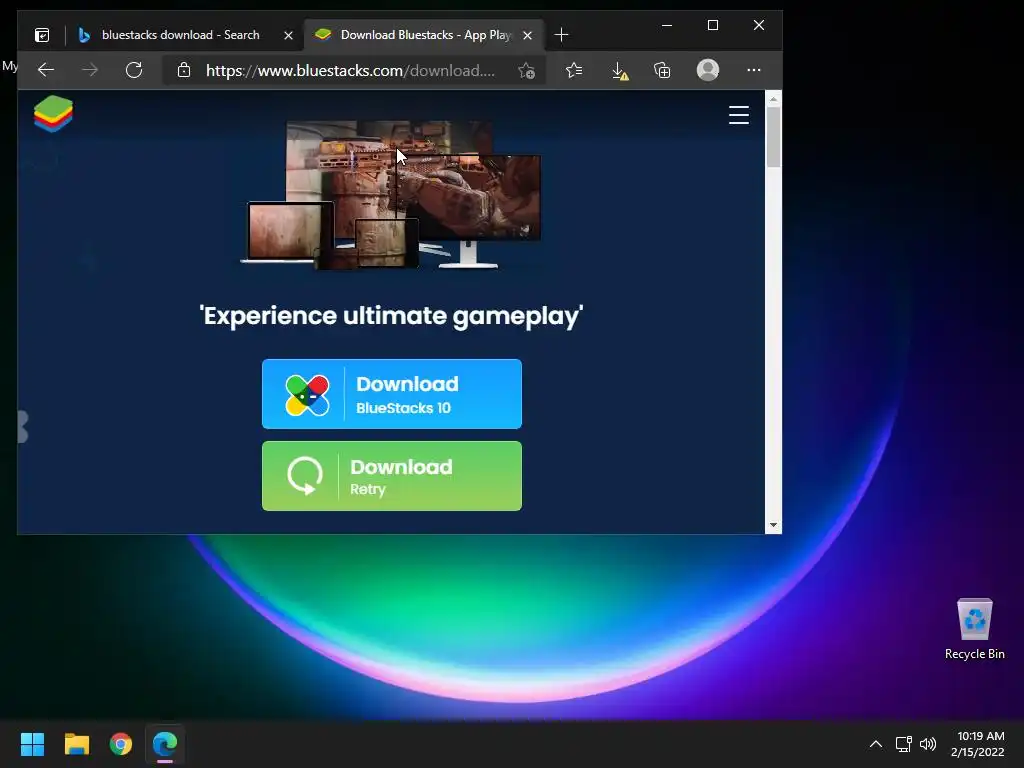Select the Recycle Bin desktop icon
The height and width of the screenshot is (768, 1024).
coord(974,629)
